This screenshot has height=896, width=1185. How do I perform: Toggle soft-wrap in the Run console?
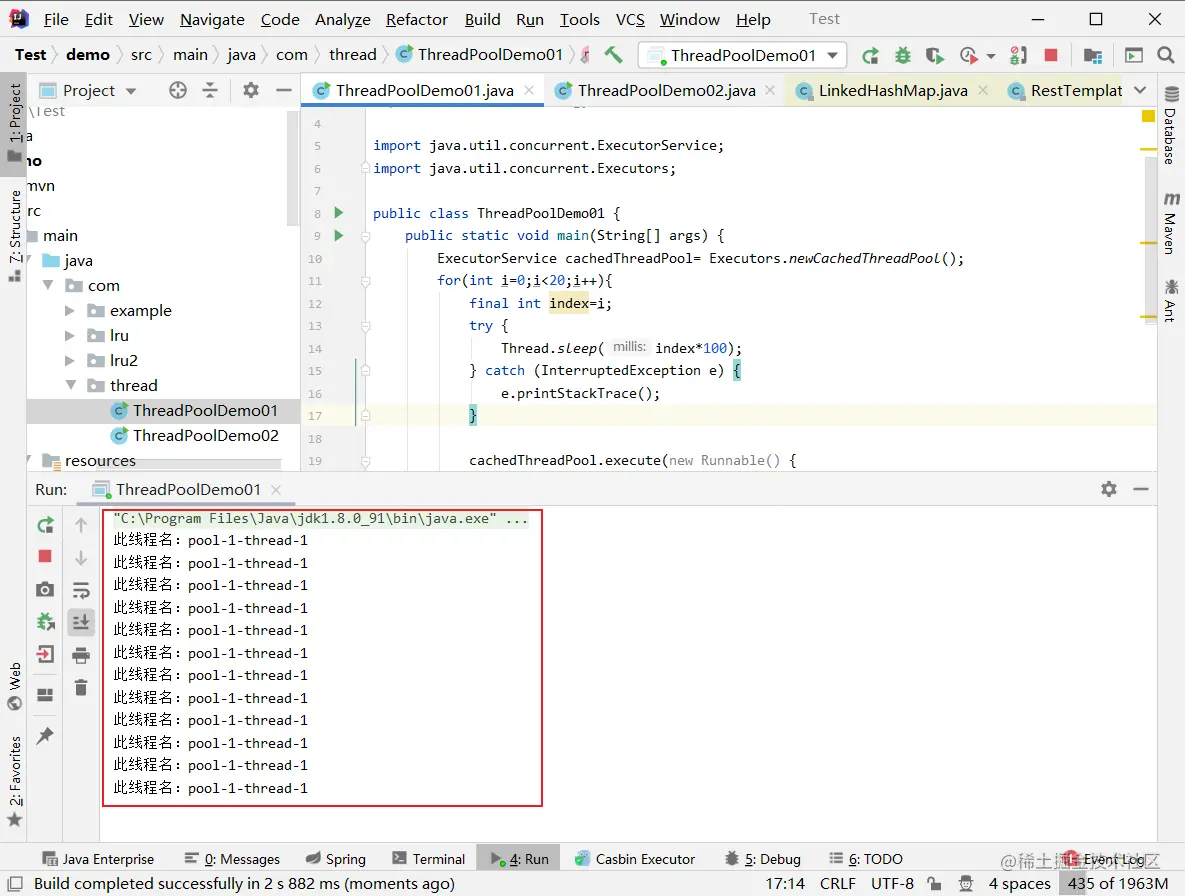(81, 589)
